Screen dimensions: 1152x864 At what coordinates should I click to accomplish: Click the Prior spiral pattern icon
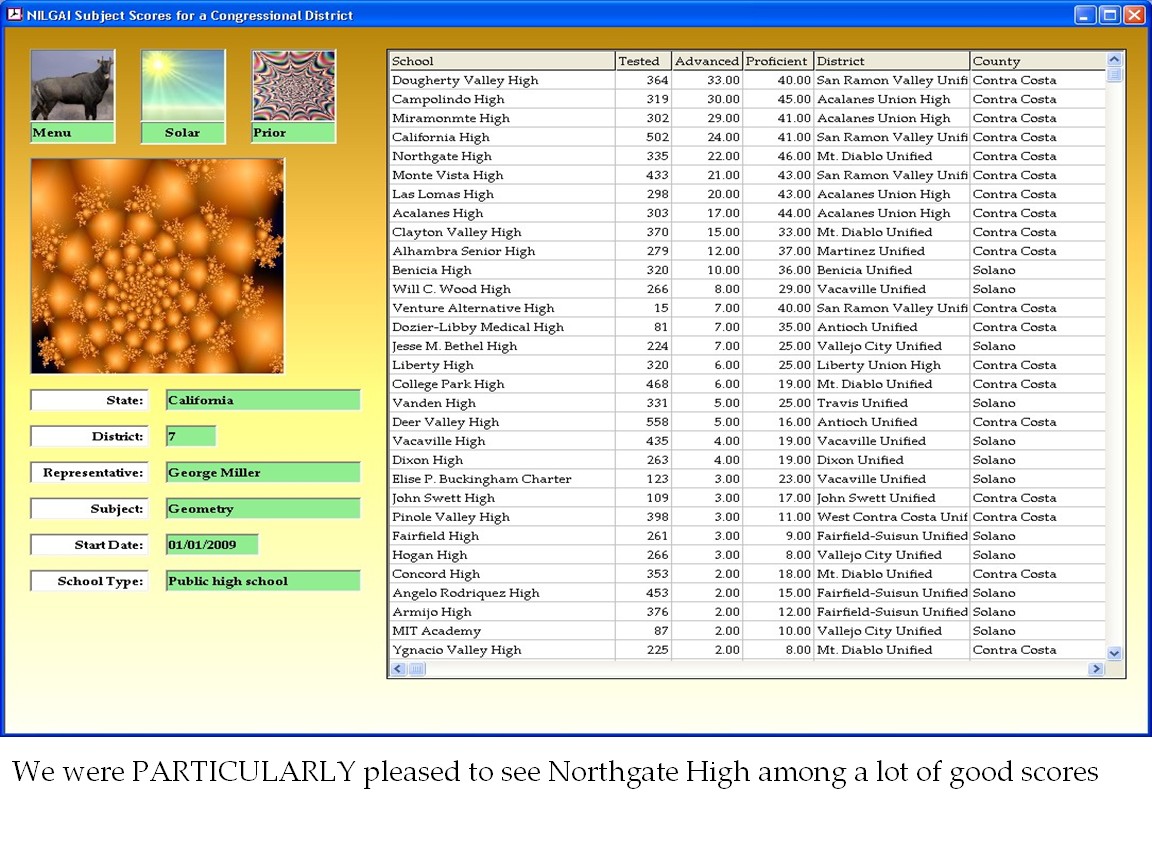293,86
